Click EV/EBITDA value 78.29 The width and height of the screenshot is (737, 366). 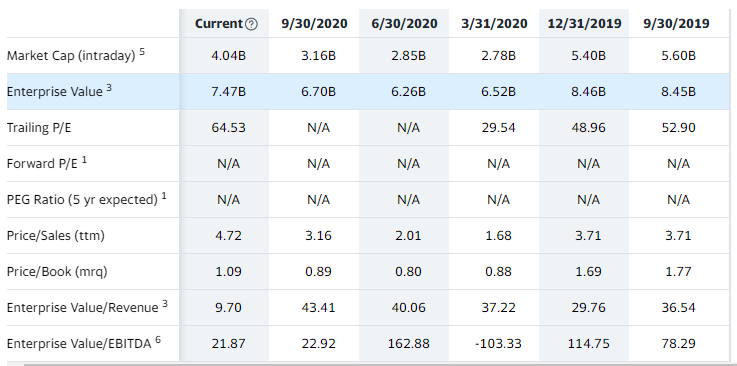678,343
